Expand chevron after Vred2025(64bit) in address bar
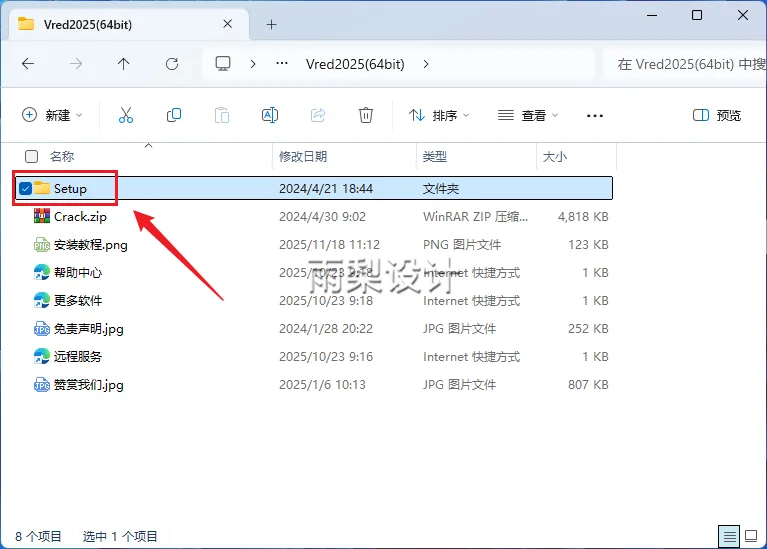 click(x=426, y=64)
